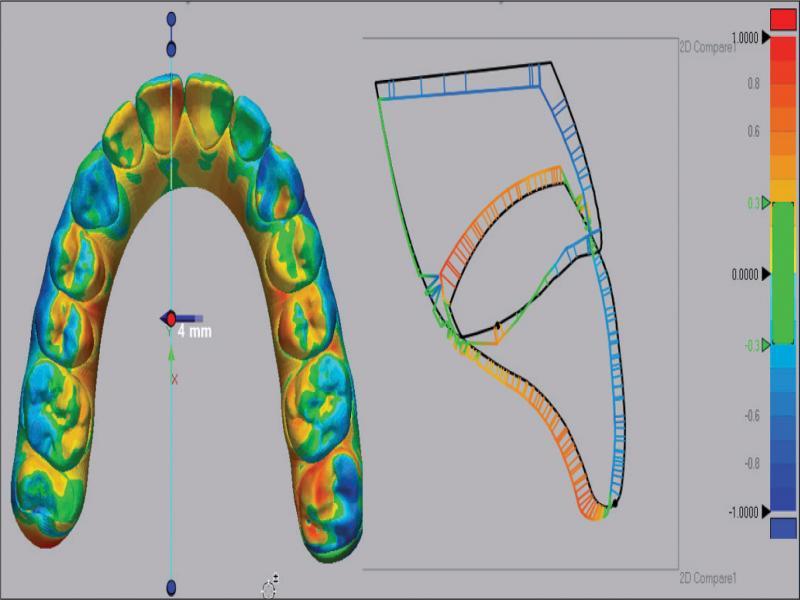This screenshot has height=600, width=800.
Task: Click the cyan vertical section line
Action: click(171, 470)
